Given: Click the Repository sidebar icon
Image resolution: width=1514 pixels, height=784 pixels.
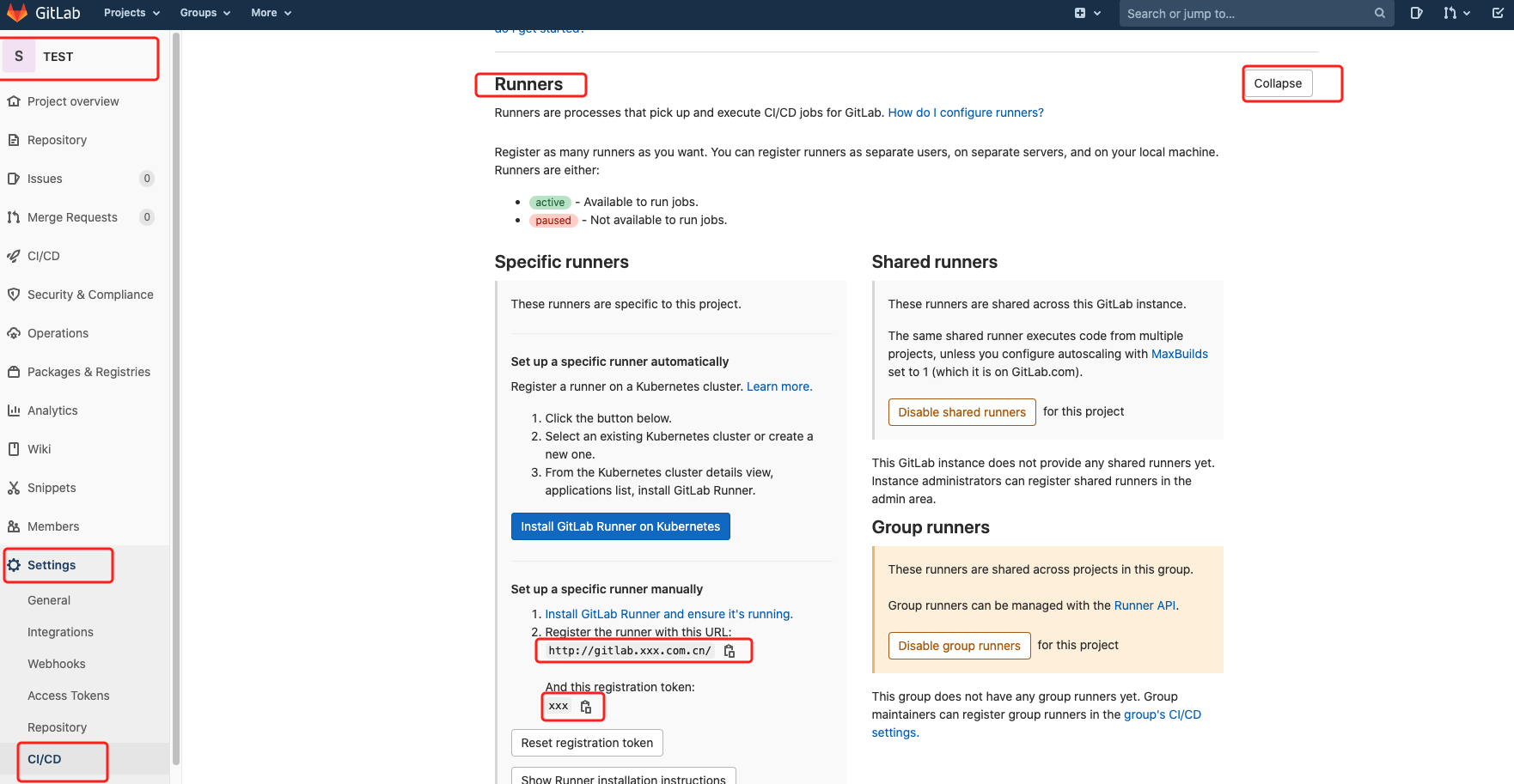Looking at the screenshot, I should [x=14, y=140].
